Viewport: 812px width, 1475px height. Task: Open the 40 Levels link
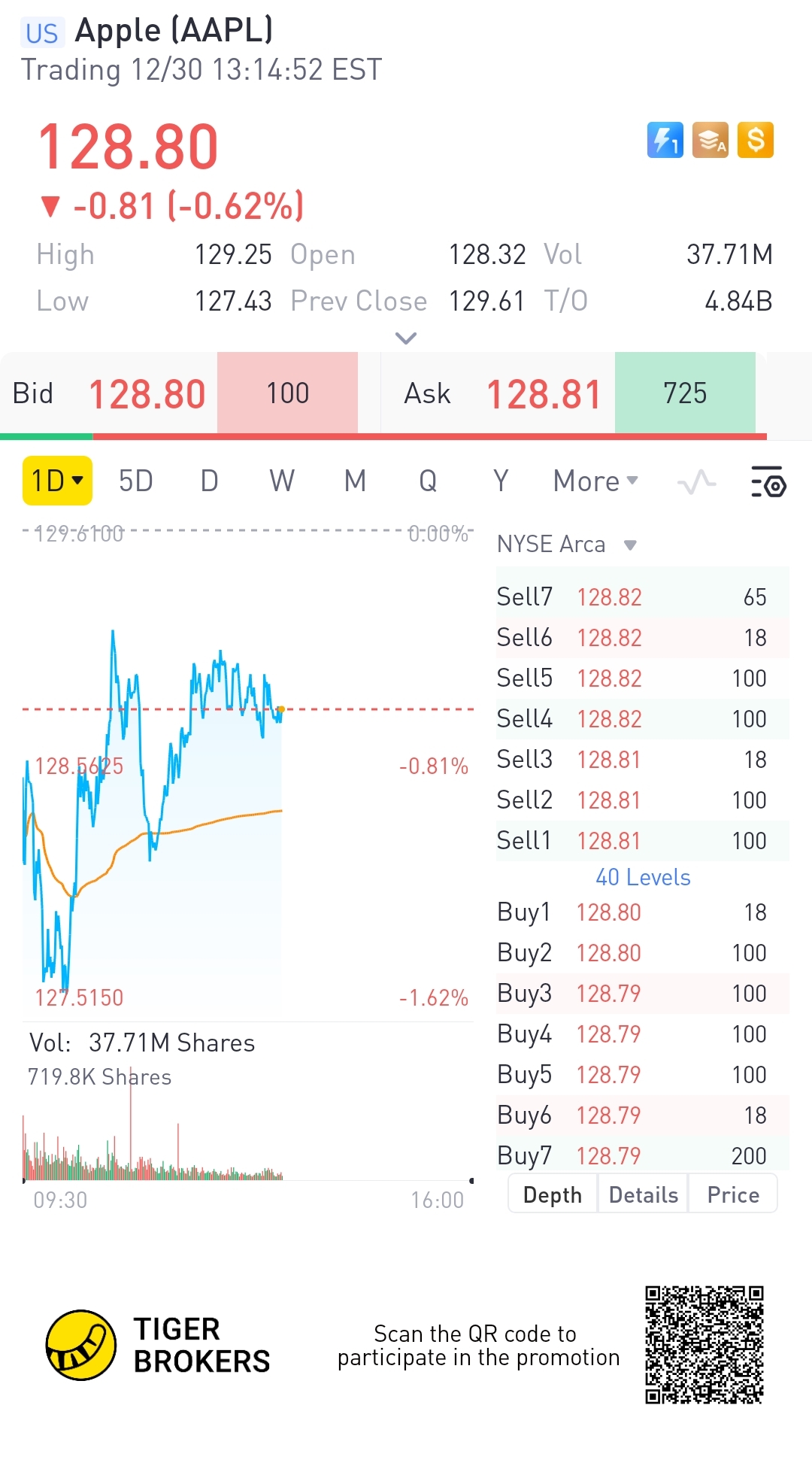tap(643, 877)
